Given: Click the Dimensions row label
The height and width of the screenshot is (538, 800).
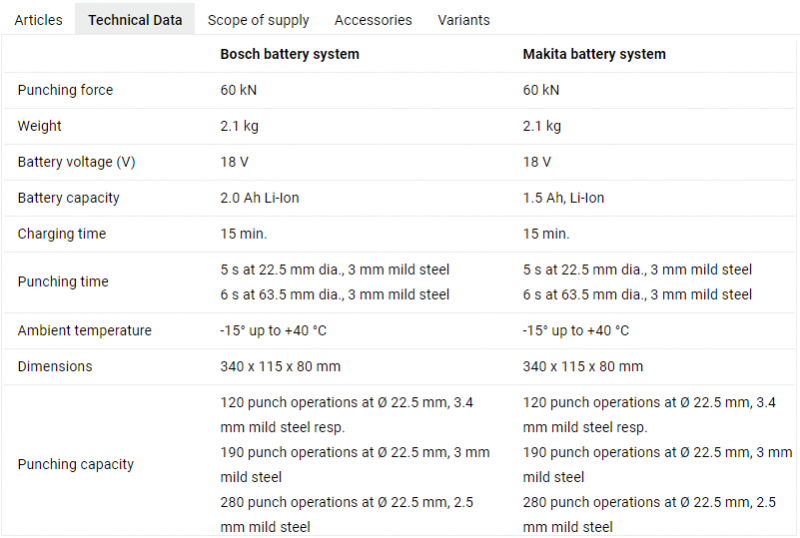Looking at the screenshot, I should 55,366.
